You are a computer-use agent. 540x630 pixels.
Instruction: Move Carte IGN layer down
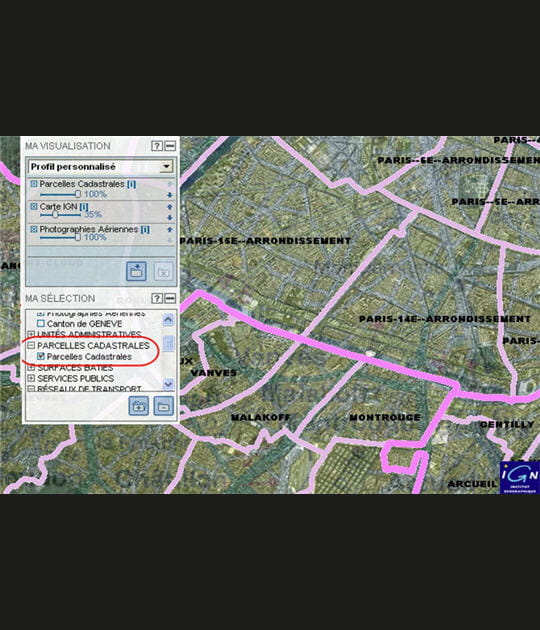tap(170, 217)
